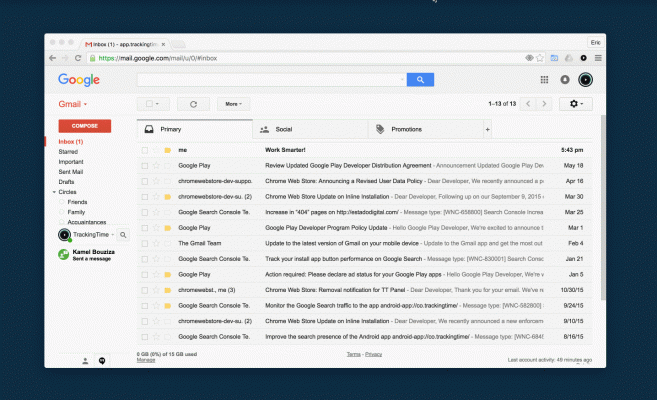Screen dimensions: 657x400
Task: Click TrackingTime extension icon in toolbar
Action: [583, 58]
